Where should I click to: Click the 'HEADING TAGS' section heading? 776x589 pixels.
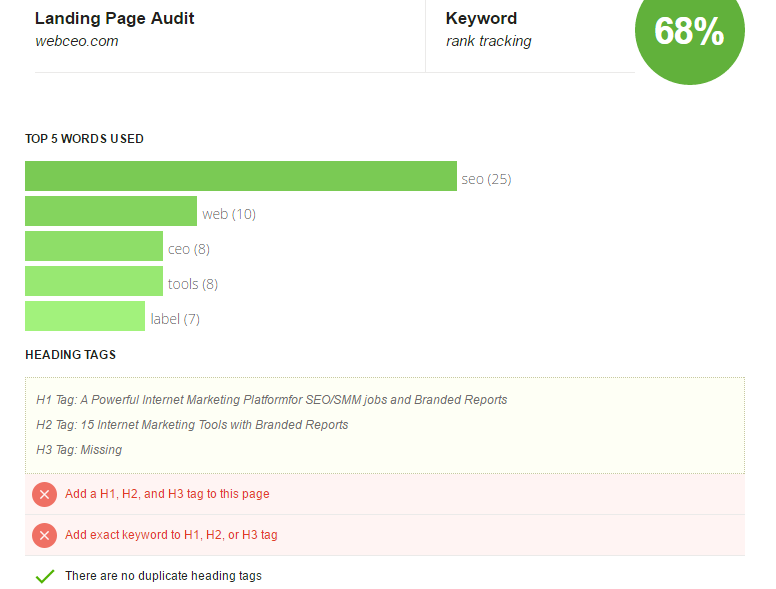click(x=70, y=354)
